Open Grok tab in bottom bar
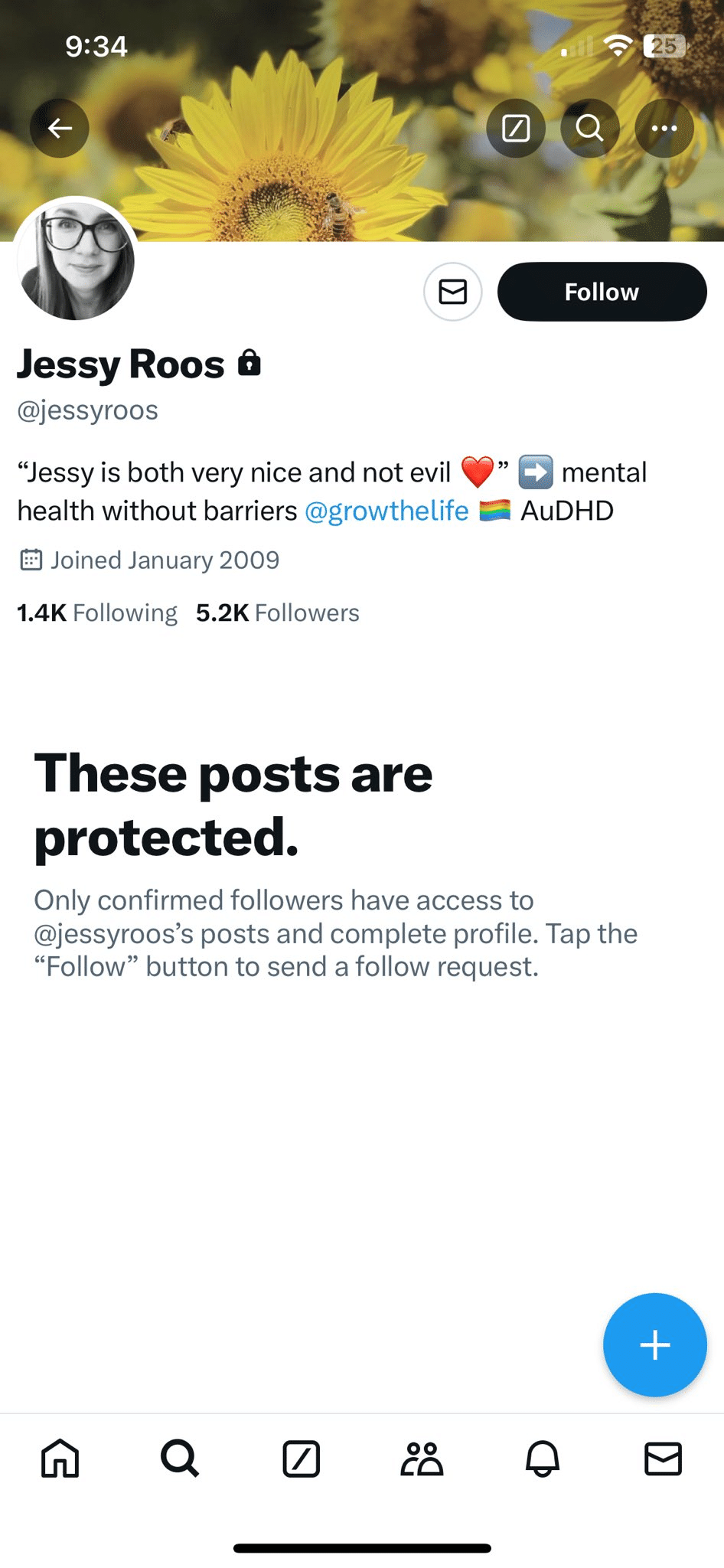The width and height of the screenshot is (724, 1568). coord(301,1459)
